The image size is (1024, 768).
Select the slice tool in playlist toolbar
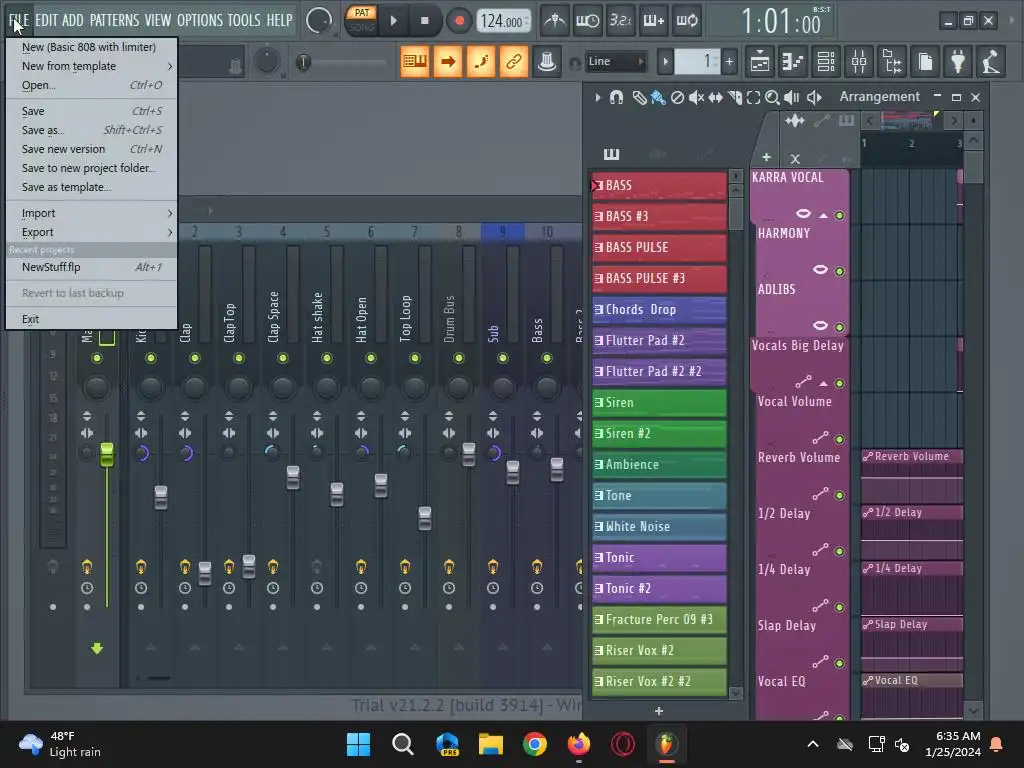pos(735,97)
